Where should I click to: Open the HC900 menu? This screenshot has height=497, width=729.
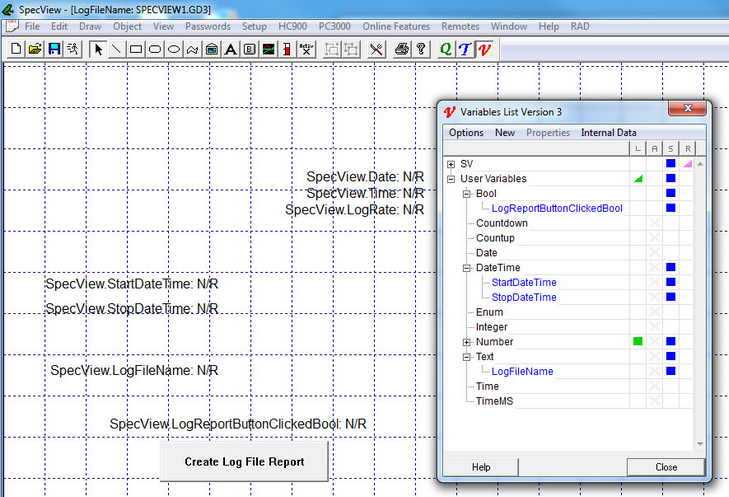click(292, 27)
